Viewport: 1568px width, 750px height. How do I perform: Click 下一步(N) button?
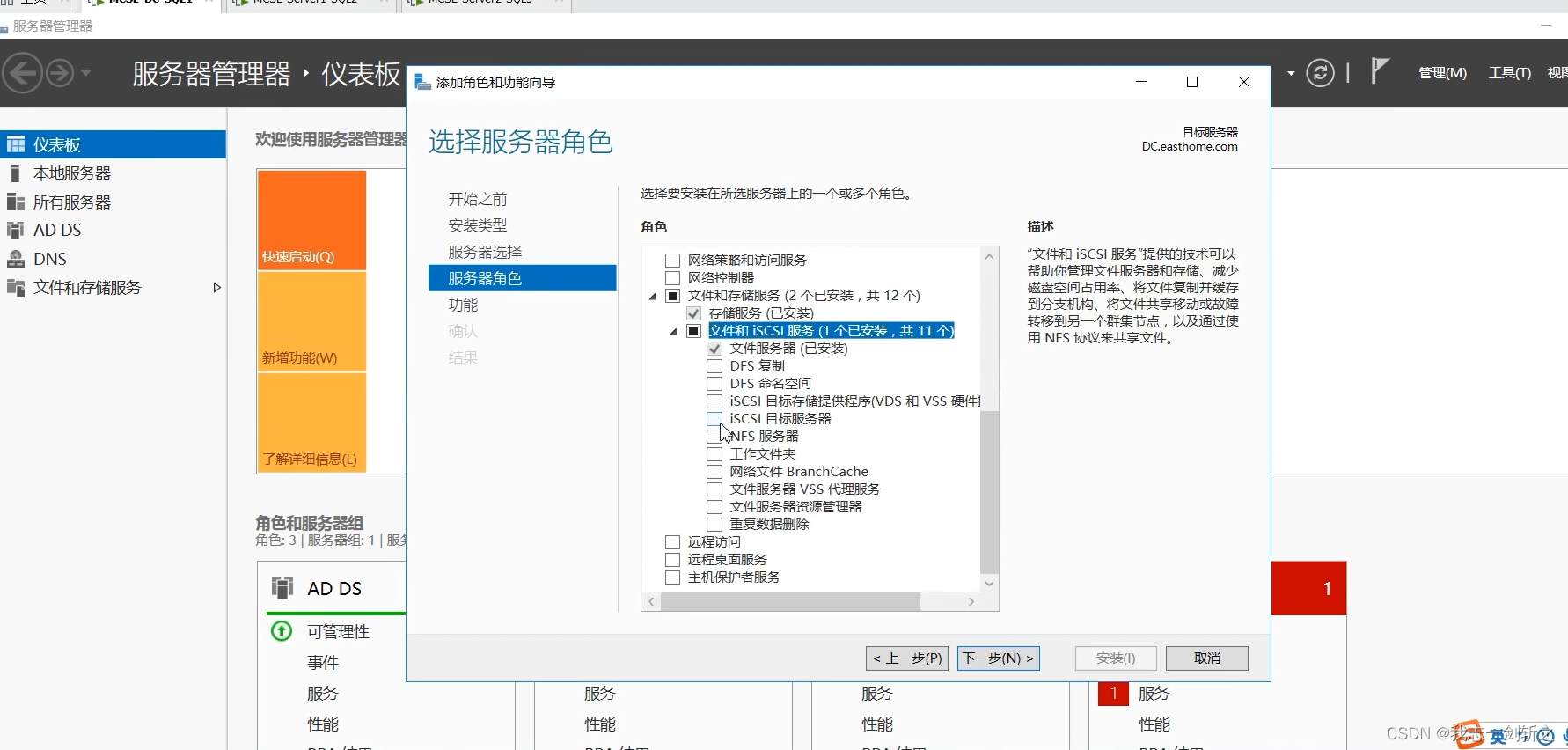click(x=999, y=658)
